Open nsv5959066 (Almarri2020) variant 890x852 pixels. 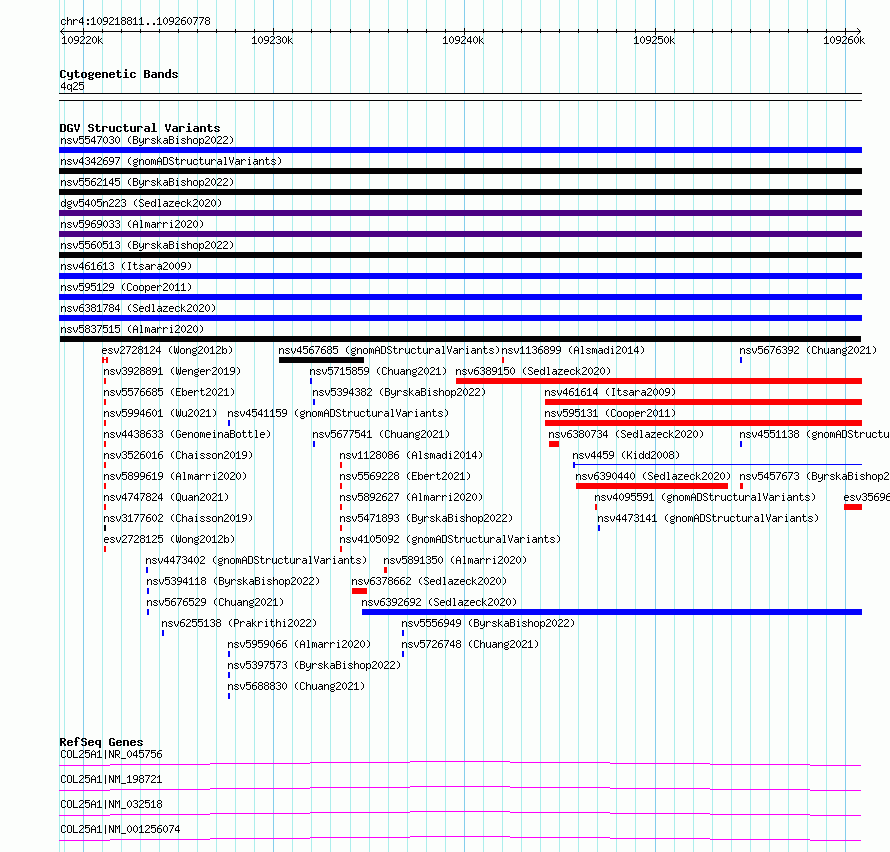pyautogui.click(x=299, y=644)
